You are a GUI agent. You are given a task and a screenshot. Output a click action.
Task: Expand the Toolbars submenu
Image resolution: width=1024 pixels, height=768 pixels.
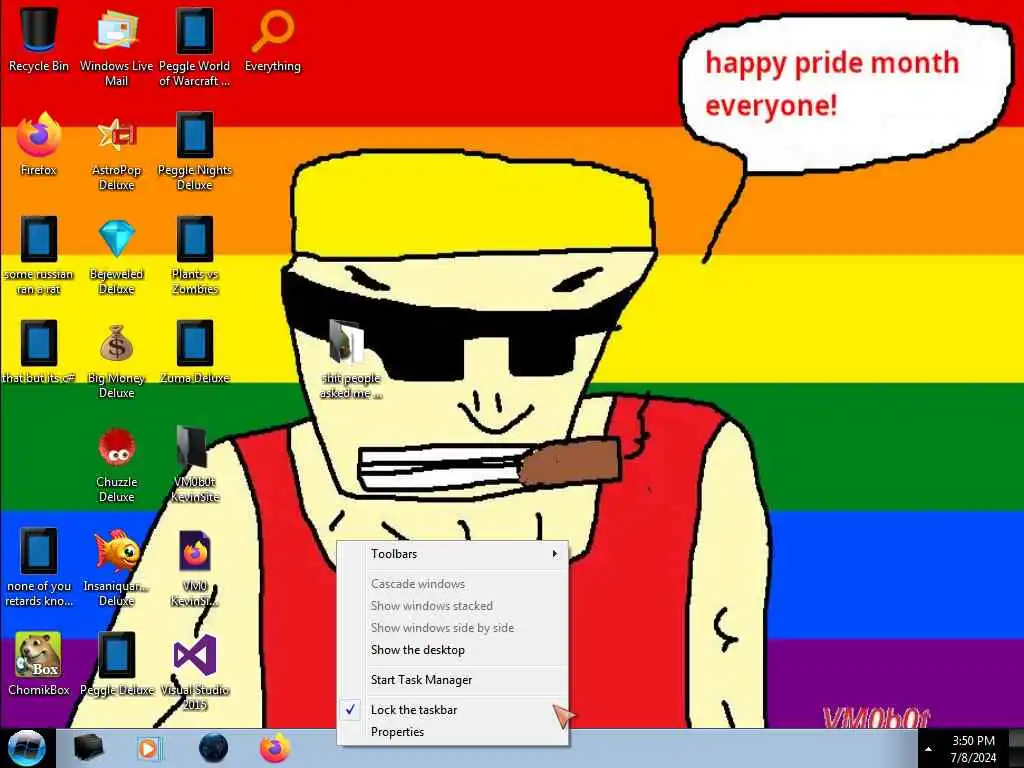(x=453, y=554)
